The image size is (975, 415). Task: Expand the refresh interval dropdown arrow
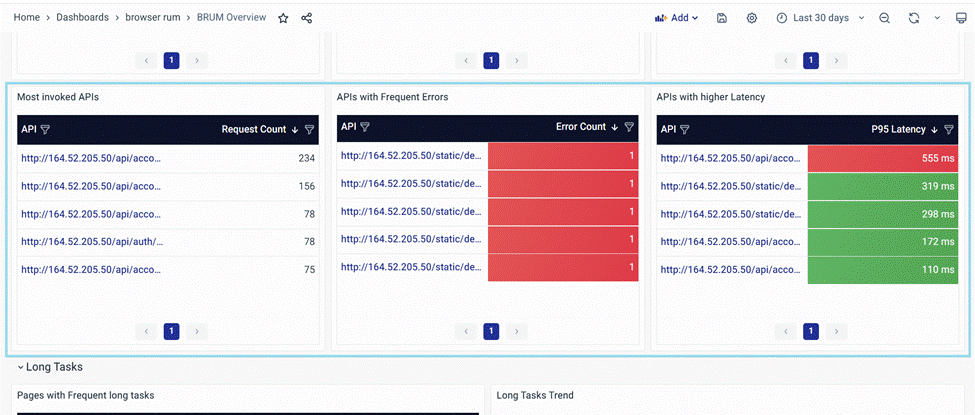[x=937, y=18]
